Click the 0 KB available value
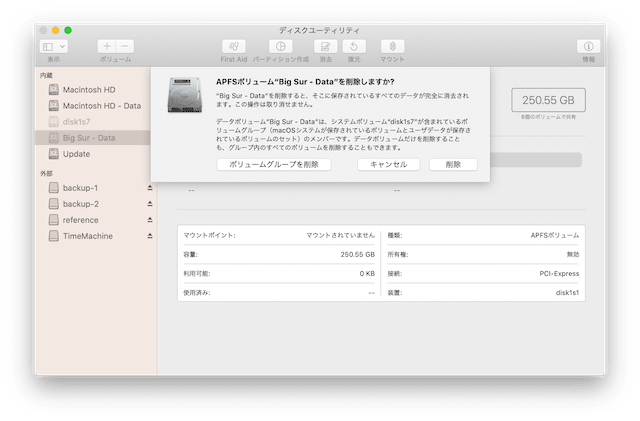 [367, 274]
